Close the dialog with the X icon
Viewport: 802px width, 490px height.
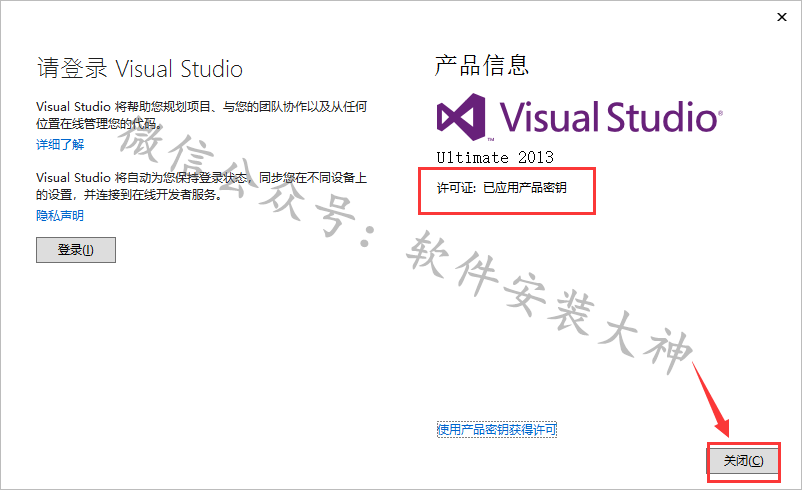pyautogui.click(x=782, y=17)
